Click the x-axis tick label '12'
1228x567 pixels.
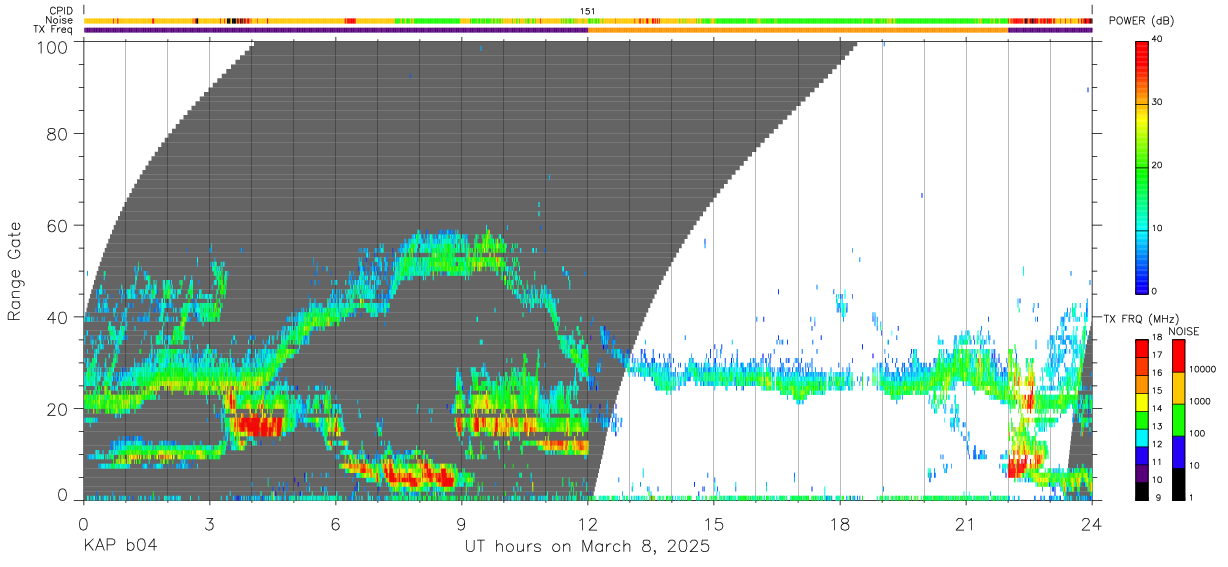588,524
